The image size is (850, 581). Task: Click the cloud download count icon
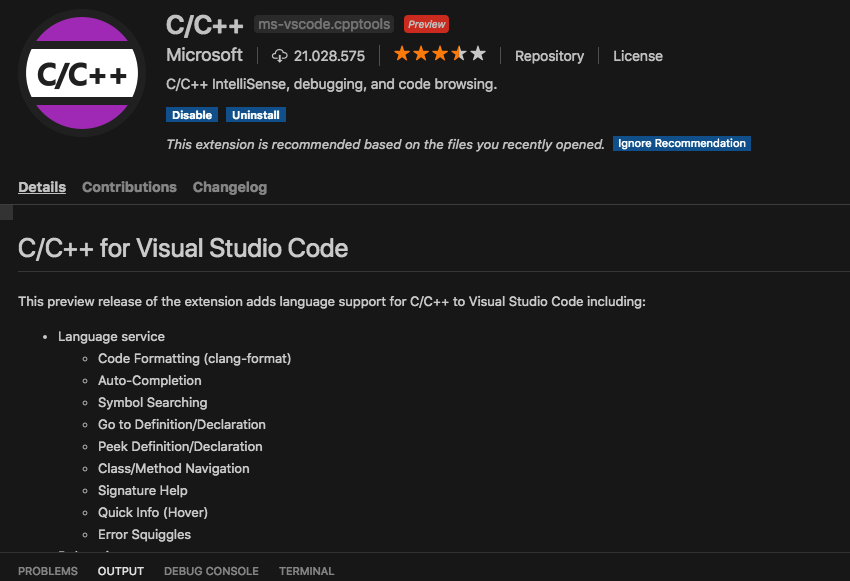[279, 56]
